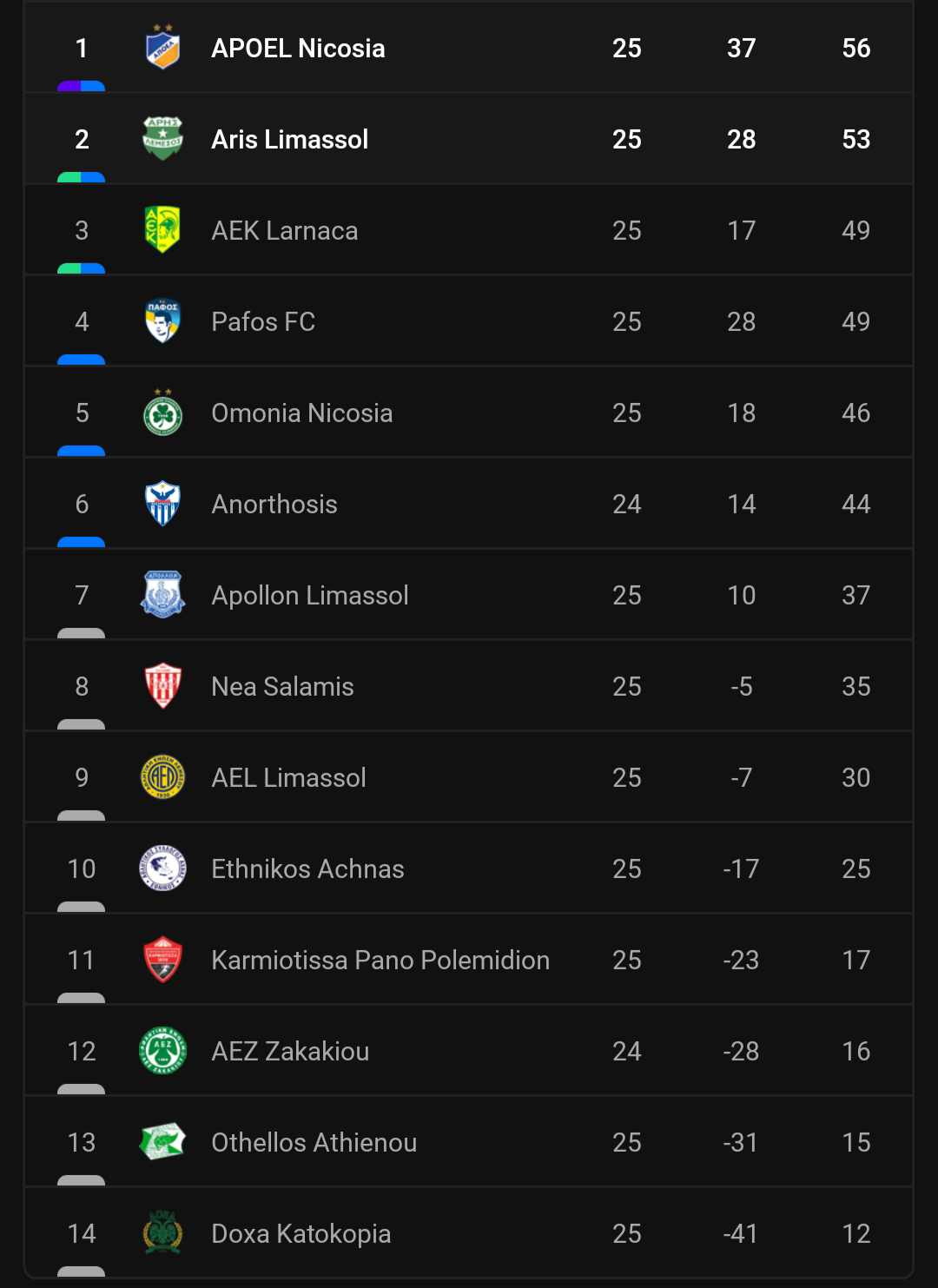Tap Karmiotissa Pano Polemidion team name
Viewport: 938px width, 1288px height.
point(380,961)
